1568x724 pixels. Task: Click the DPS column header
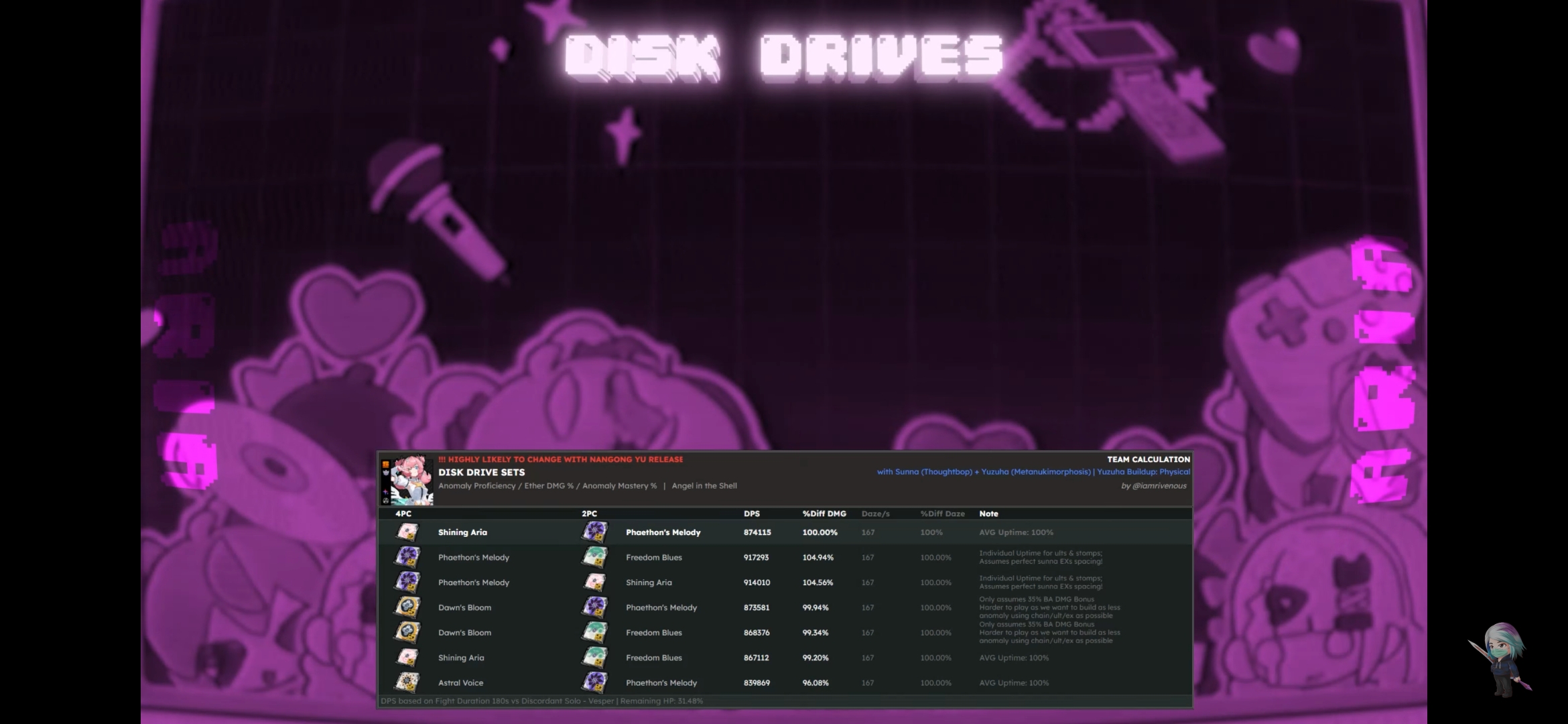[751, 514]
